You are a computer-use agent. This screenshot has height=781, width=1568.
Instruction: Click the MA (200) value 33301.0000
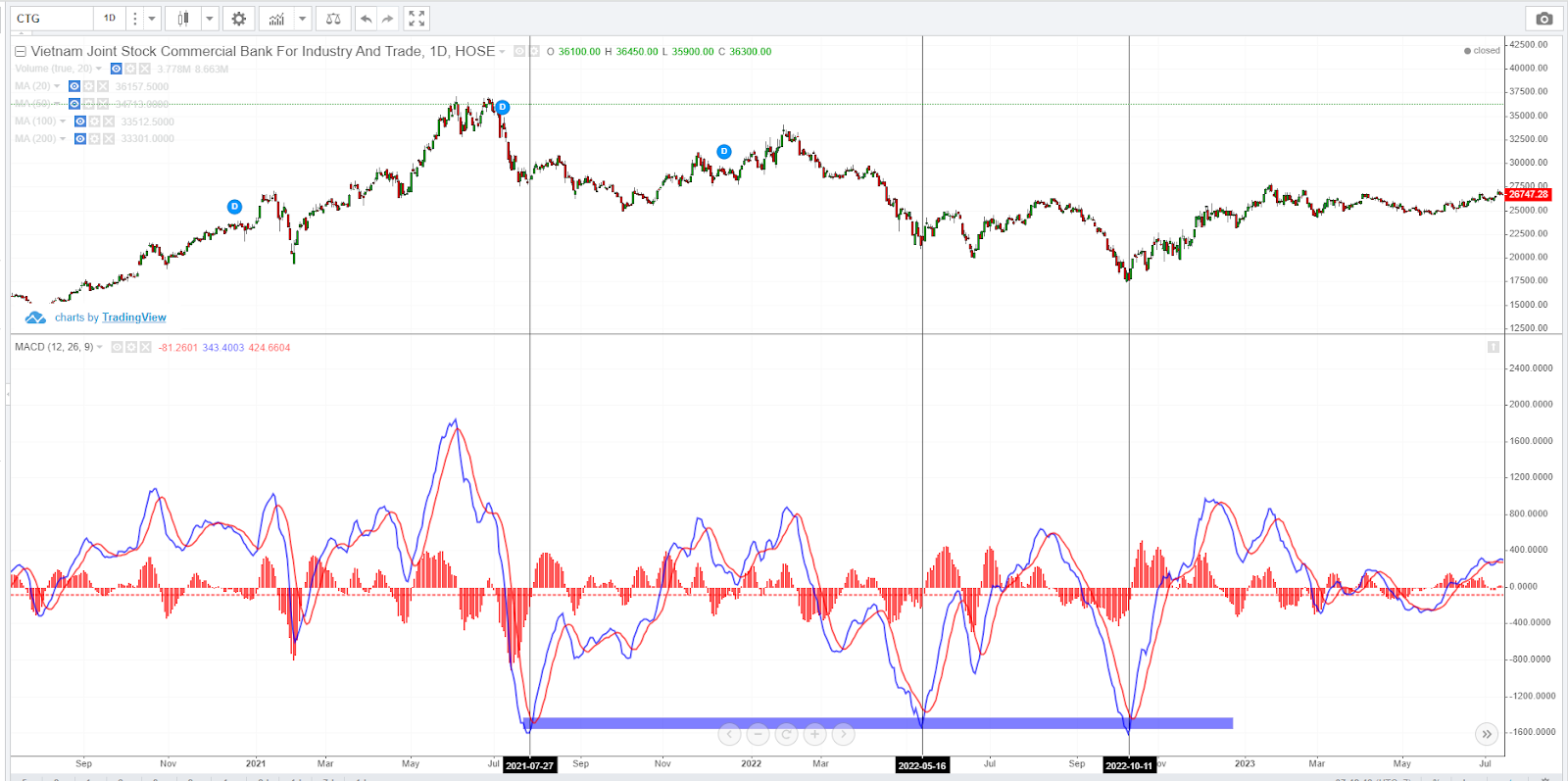coord(147,139)
